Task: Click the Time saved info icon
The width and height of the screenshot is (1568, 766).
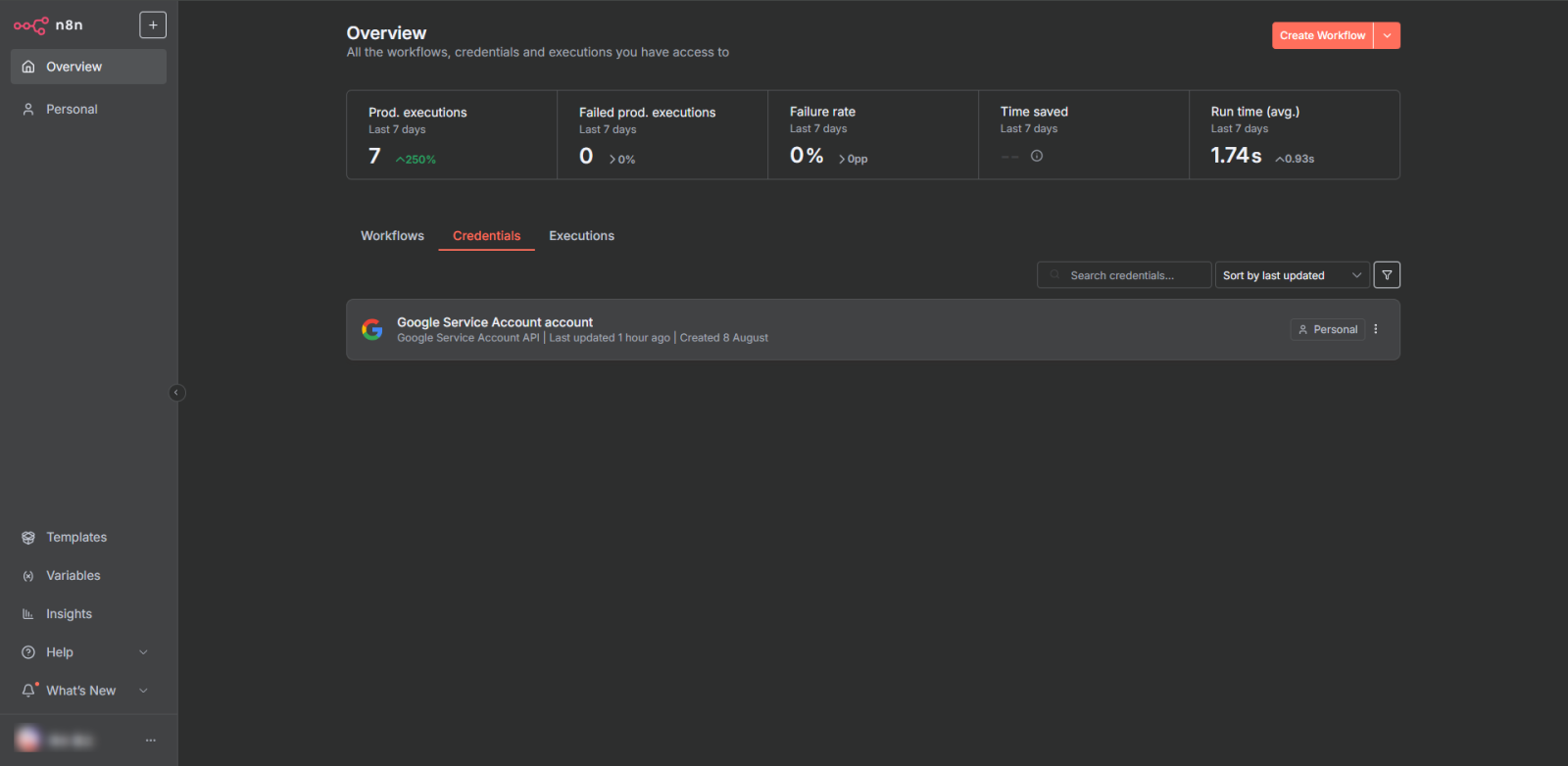Action: pyautogui.click(x=1037, y=156)
